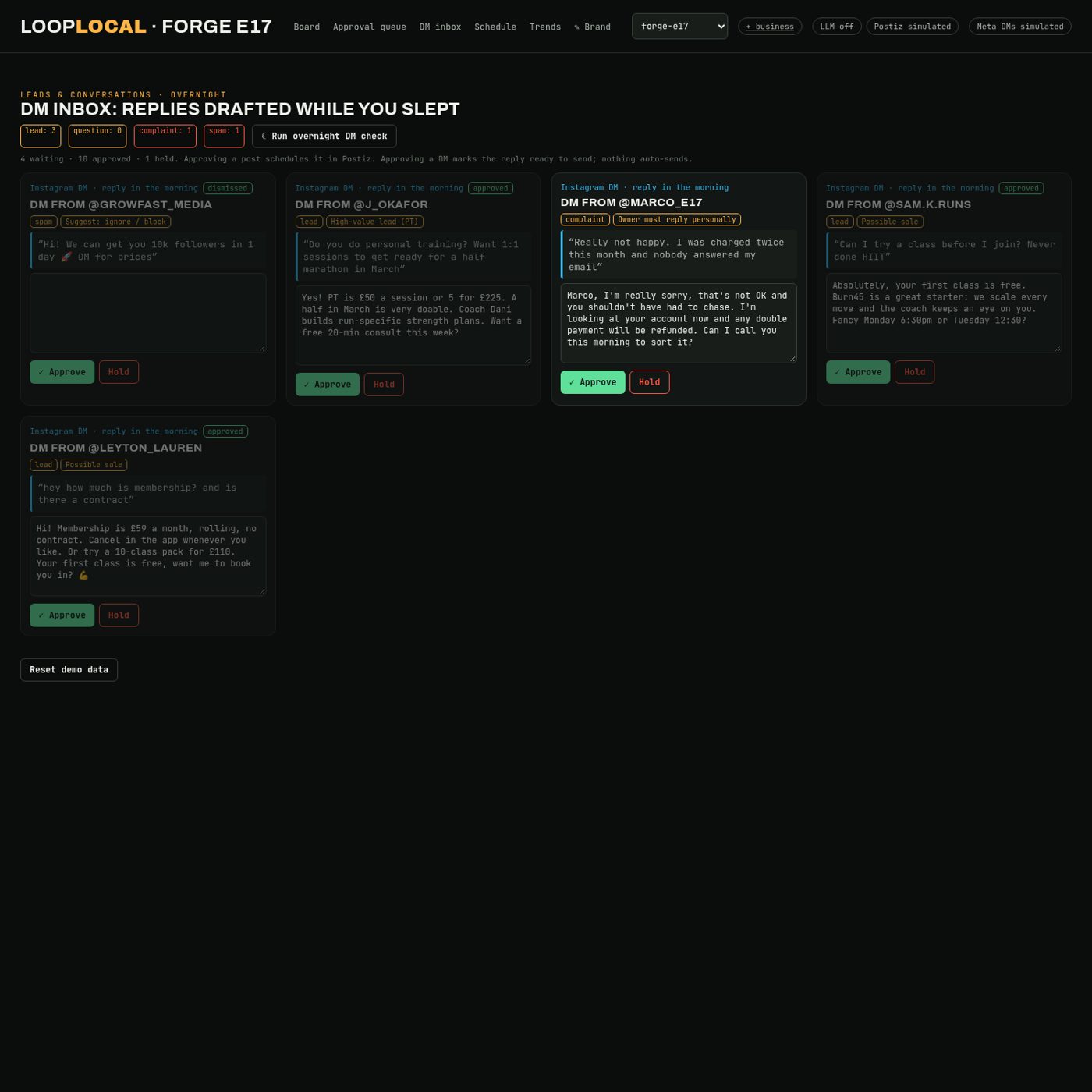Click 'Owner must reply personally' tag
The width and height of the screenshot is (1092, 1092).
[x=677, y=220]
